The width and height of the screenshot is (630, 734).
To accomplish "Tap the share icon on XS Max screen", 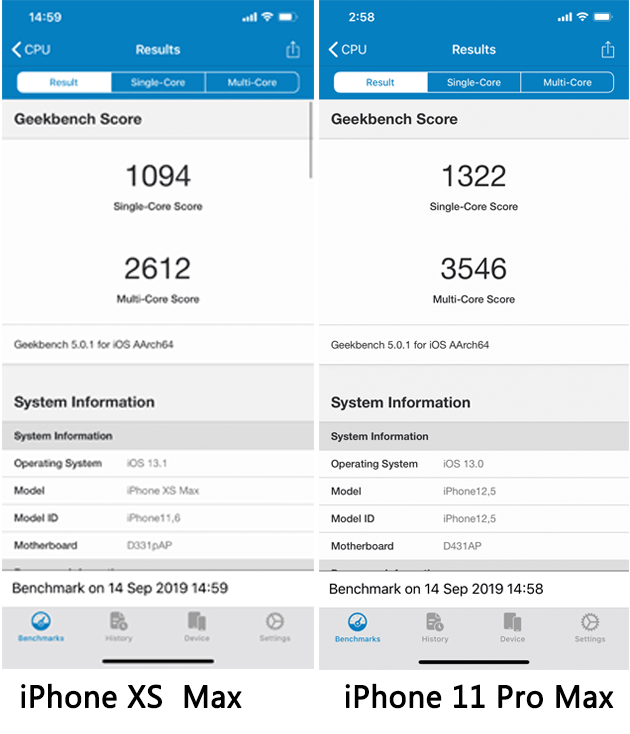I will point(293,49).
